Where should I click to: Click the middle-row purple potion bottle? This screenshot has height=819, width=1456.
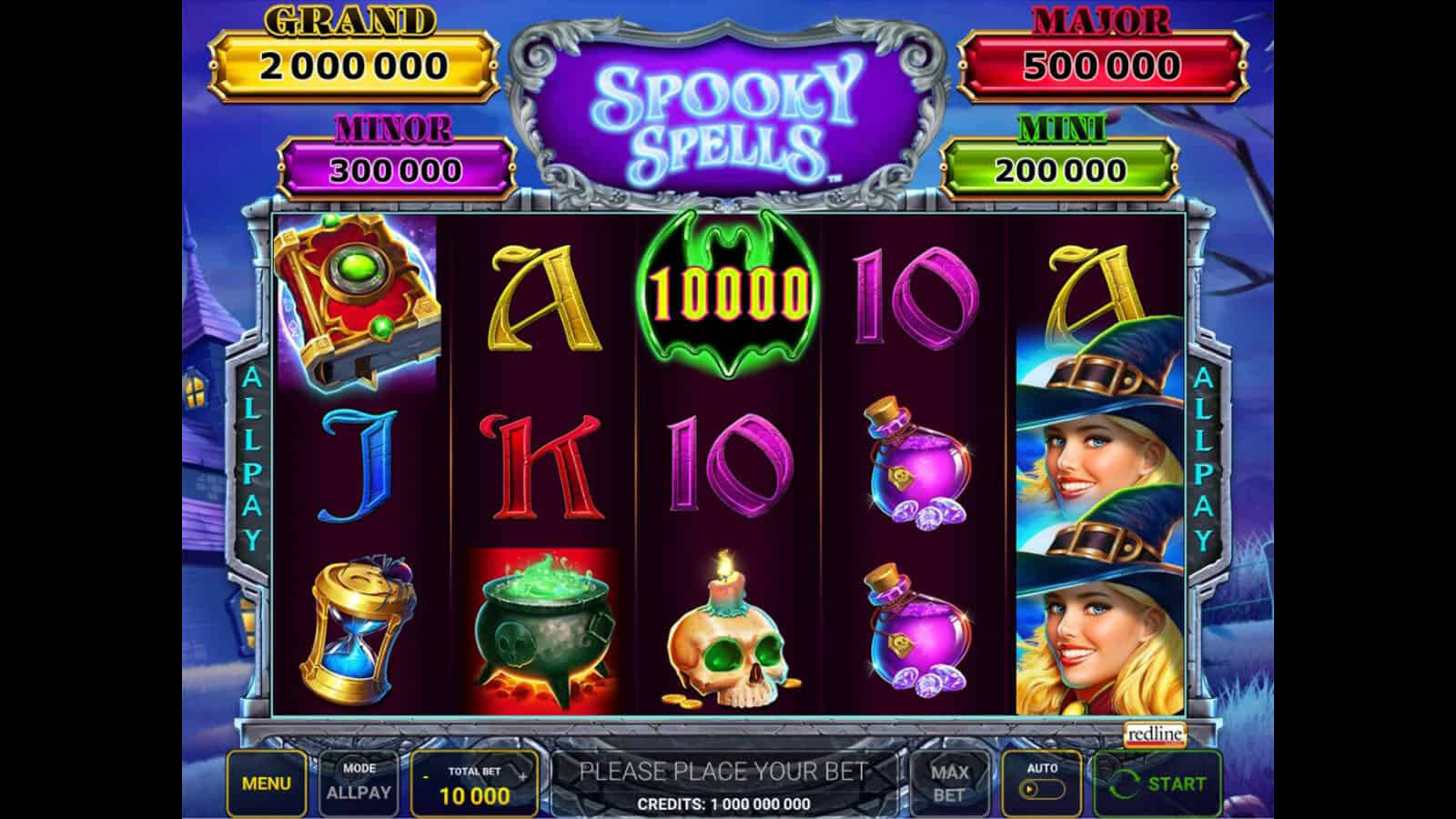(915, 464)
